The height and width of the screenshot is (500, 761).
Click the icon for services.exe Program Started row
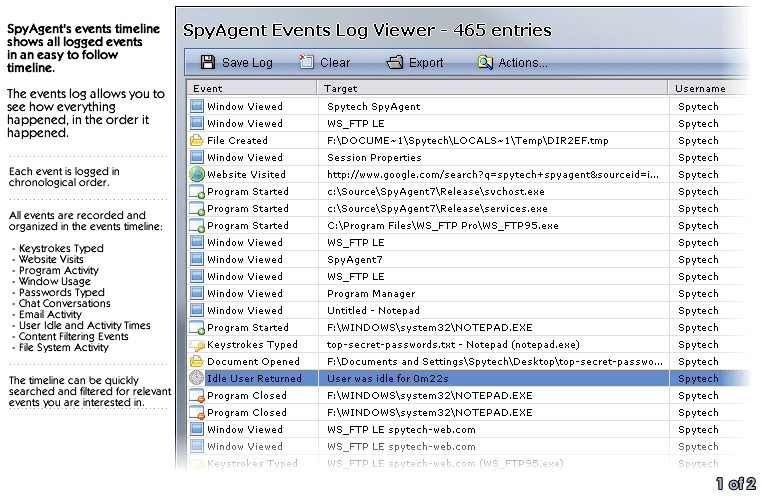click(x=197, y=209)
